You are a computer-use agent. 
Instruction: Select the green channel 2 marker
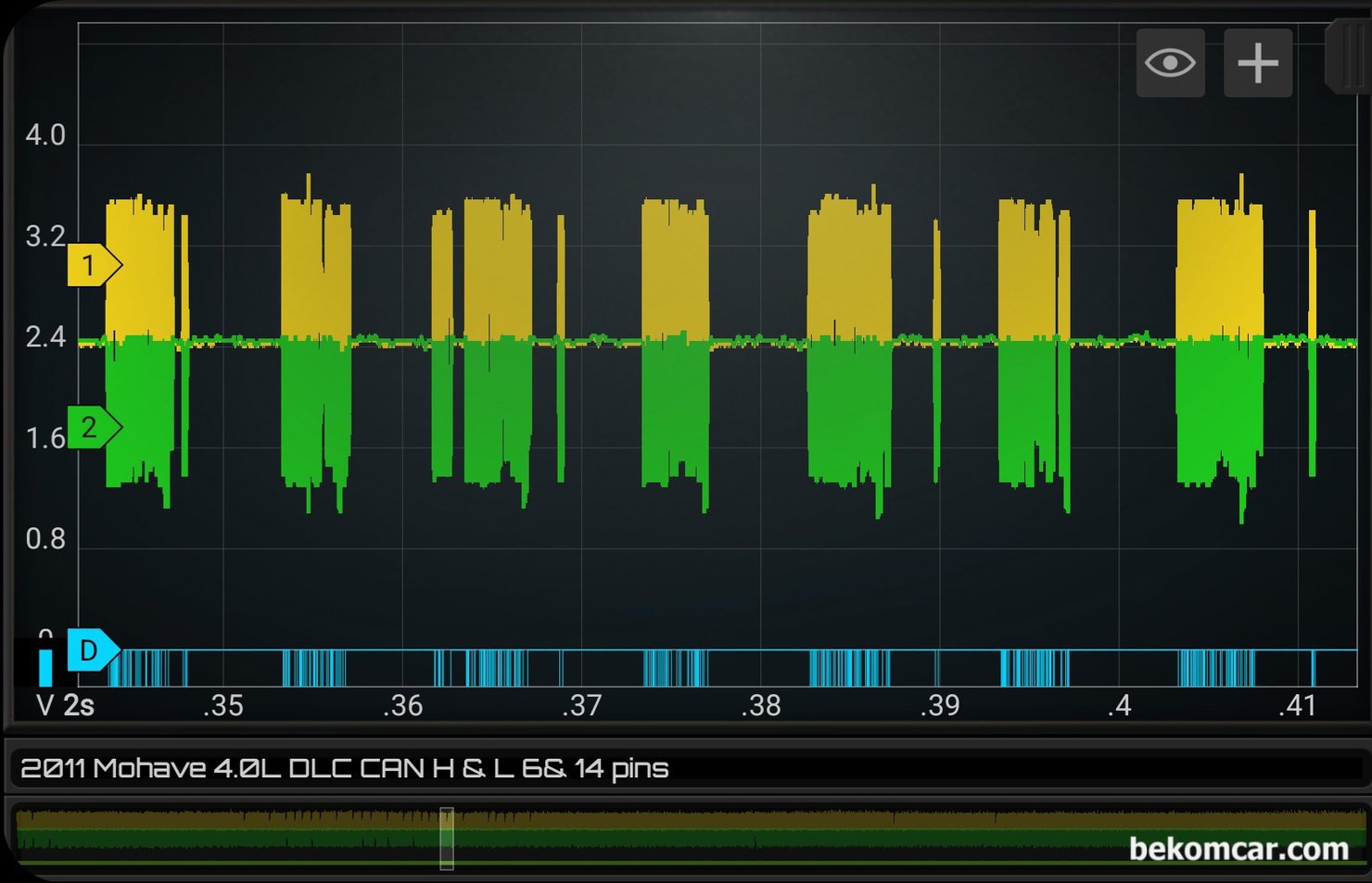pos(92,427)
